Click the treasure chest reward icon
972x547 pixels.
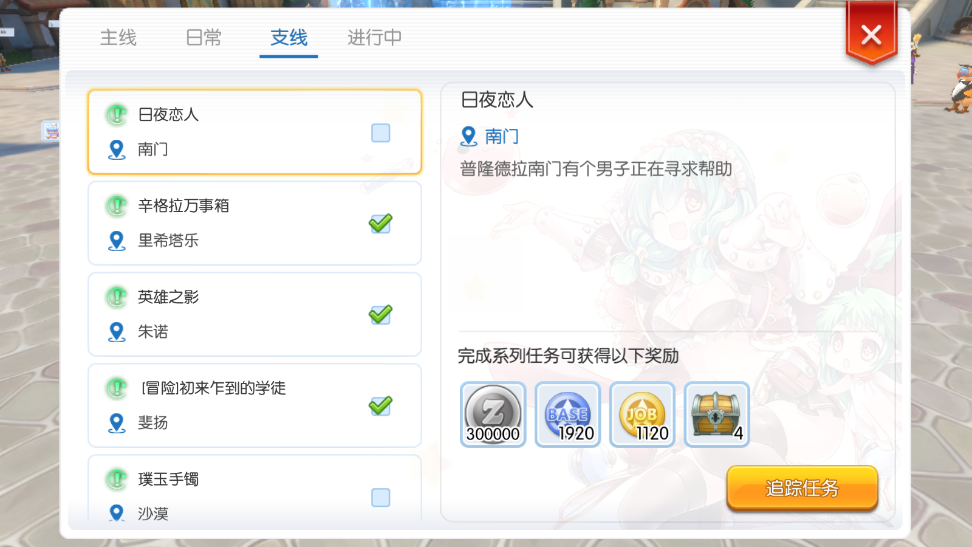click(717, 414)
